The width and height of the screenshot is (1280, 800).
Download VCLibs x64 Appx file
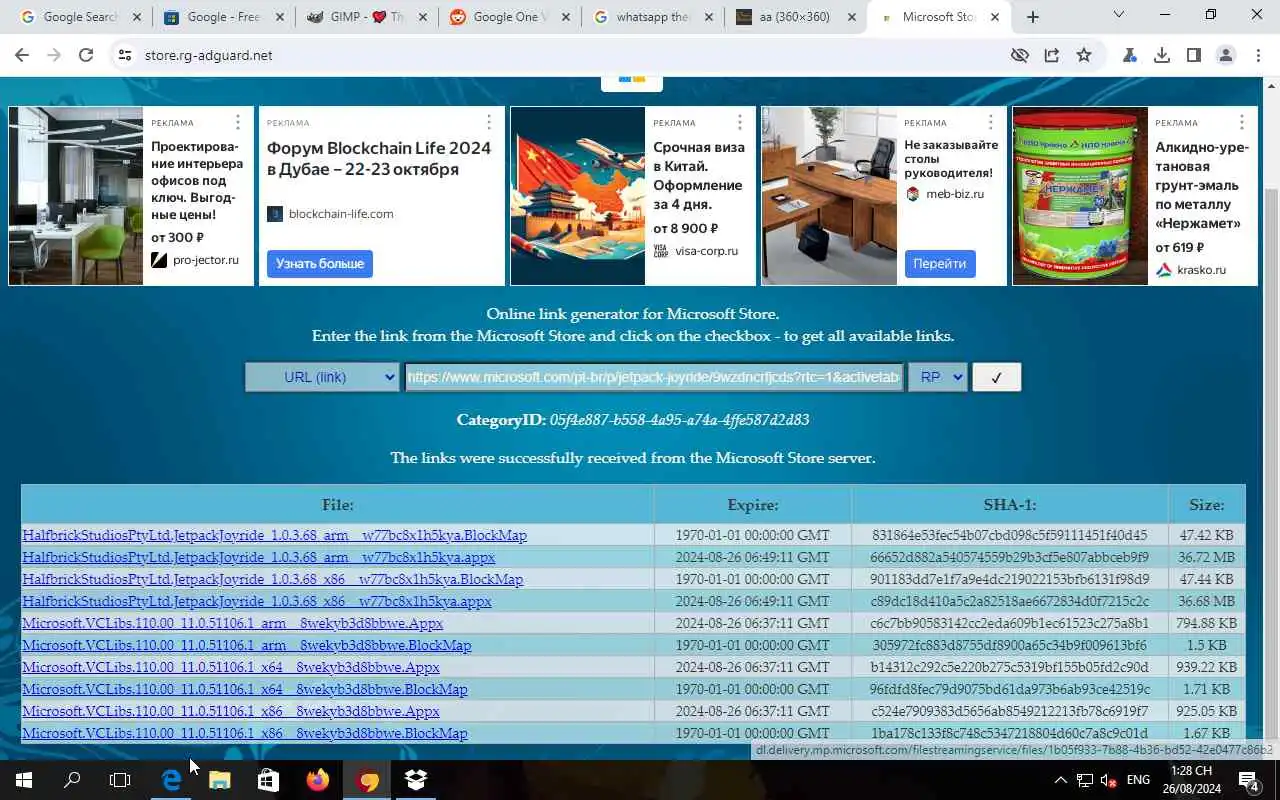pyautogui.click(x=230, y=667)
